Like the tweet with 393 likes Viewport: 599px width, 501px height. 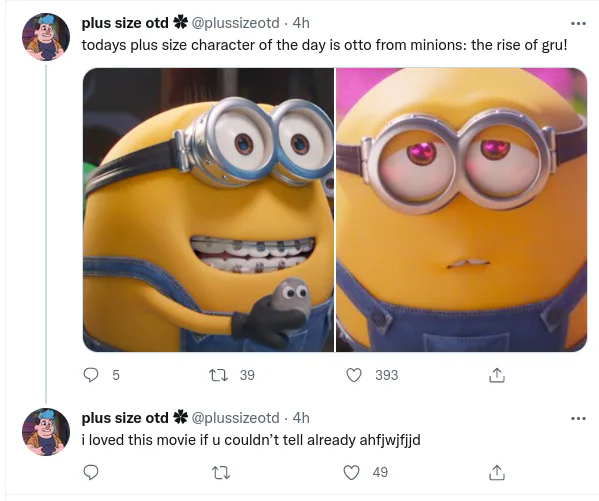[354, 375]
